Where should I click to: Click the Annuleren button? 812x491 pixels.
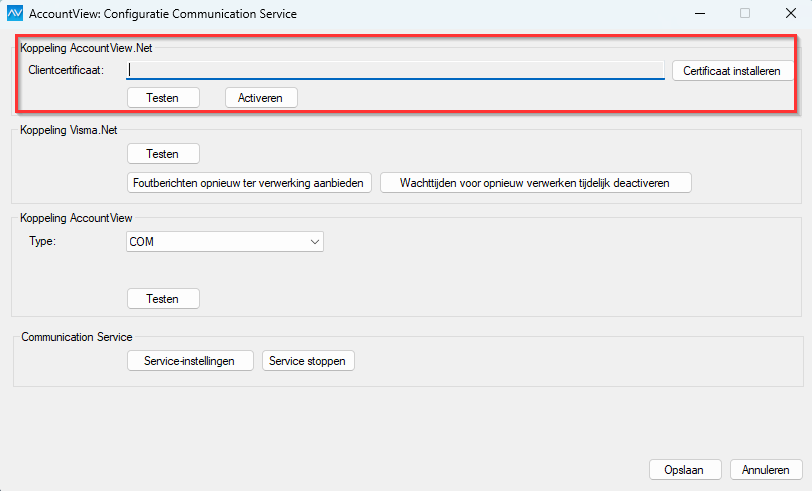click(766, 470)
